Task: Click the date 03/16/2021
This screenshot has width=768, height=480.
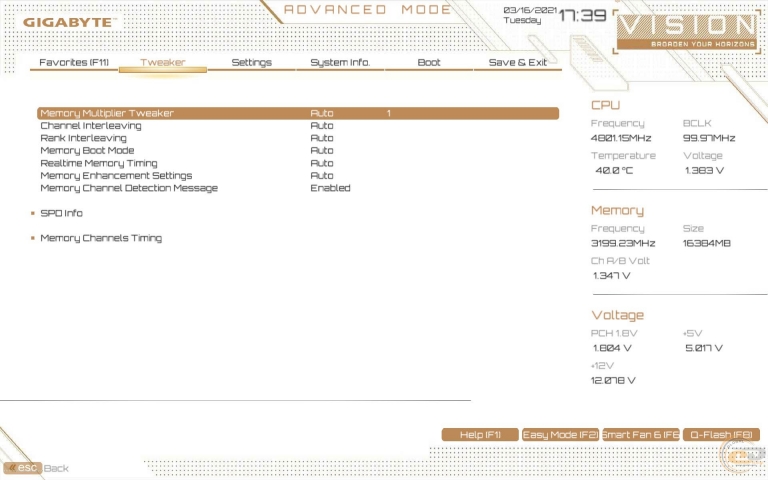Action: click(x=530, y=10)
